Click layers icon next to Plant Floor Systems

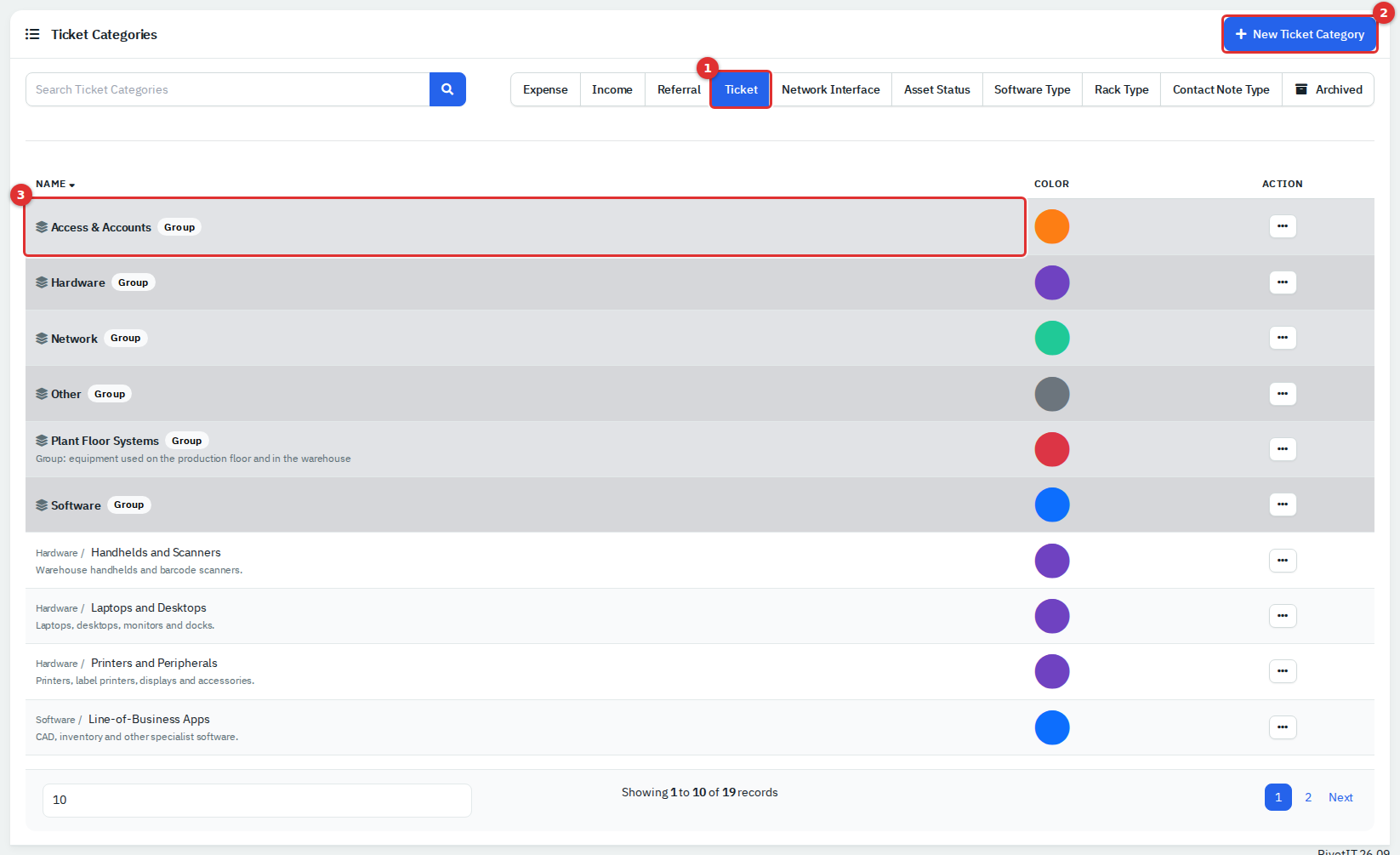42,441
